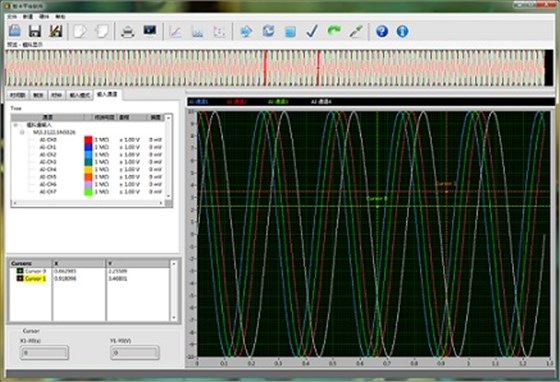Screen dimensions: 560x382
Task: Click the blue info icon
Action: [402, 31]
